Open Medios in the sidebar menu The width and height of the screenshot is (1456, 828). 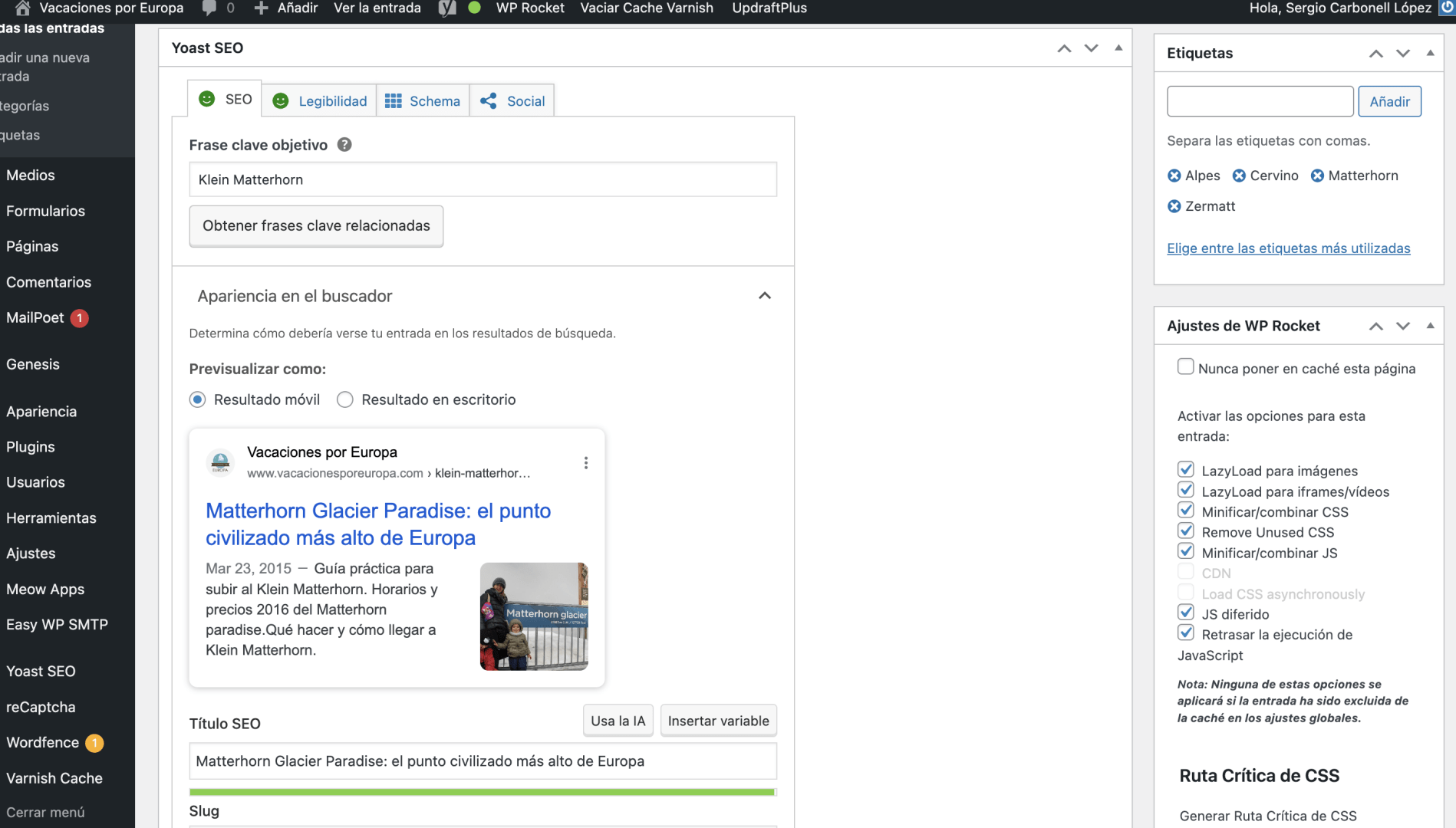(x=31, y=176)
